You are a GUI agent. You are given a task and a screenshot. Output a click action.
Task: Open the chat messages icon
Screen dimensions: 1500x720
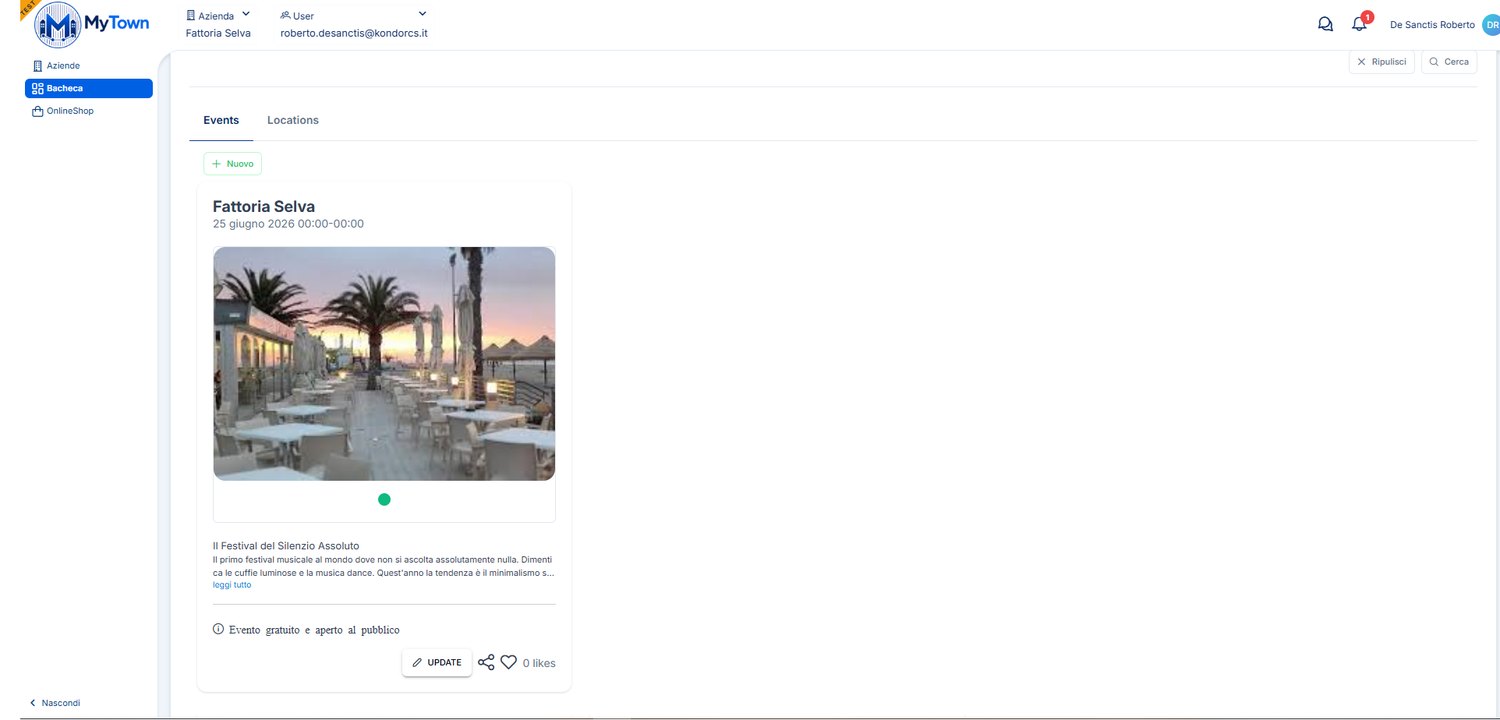click(1325, 24)
